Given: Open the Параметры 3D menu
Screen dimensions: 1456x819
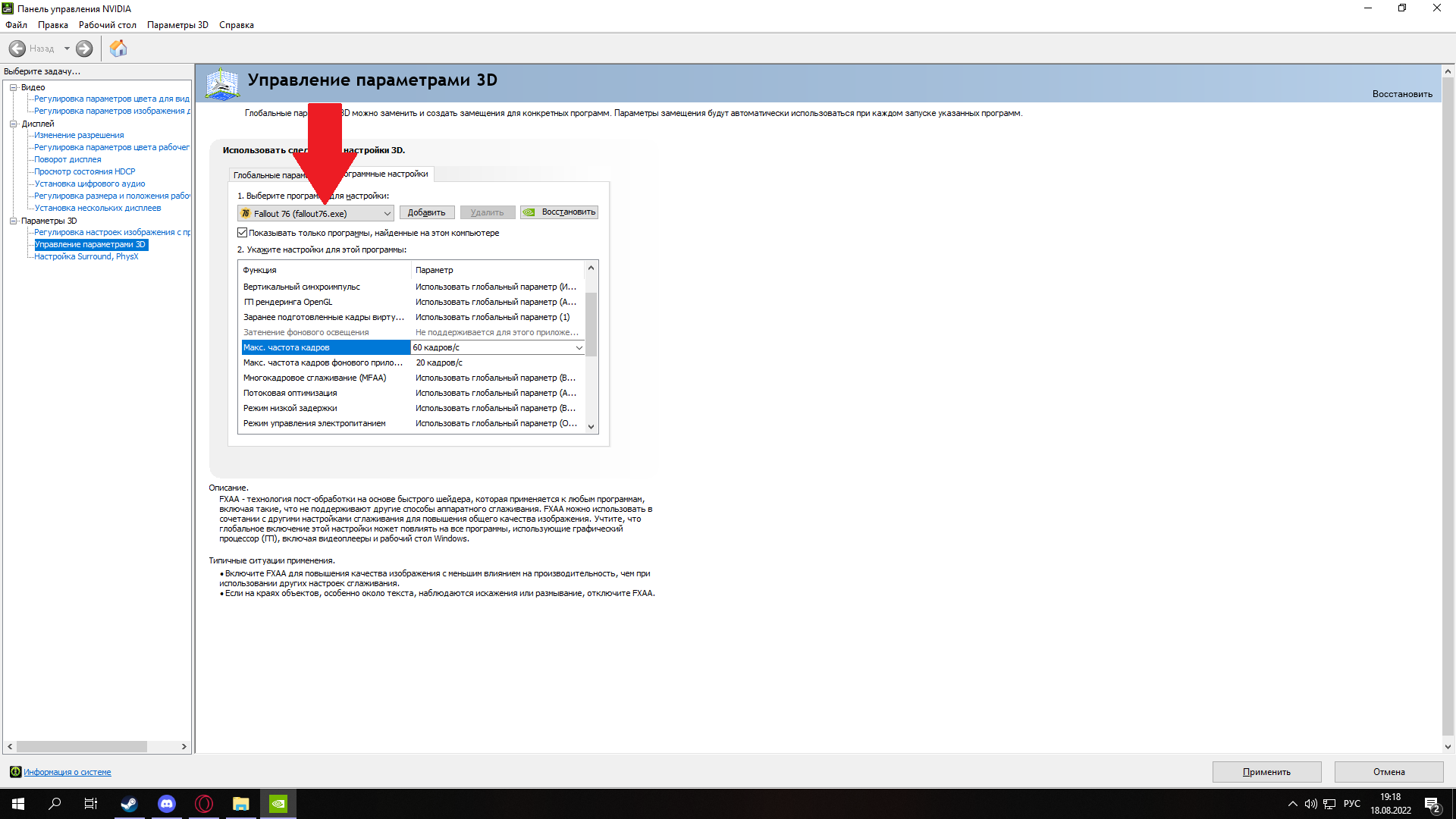Looking at the screenshot, I should coord(177,25).
